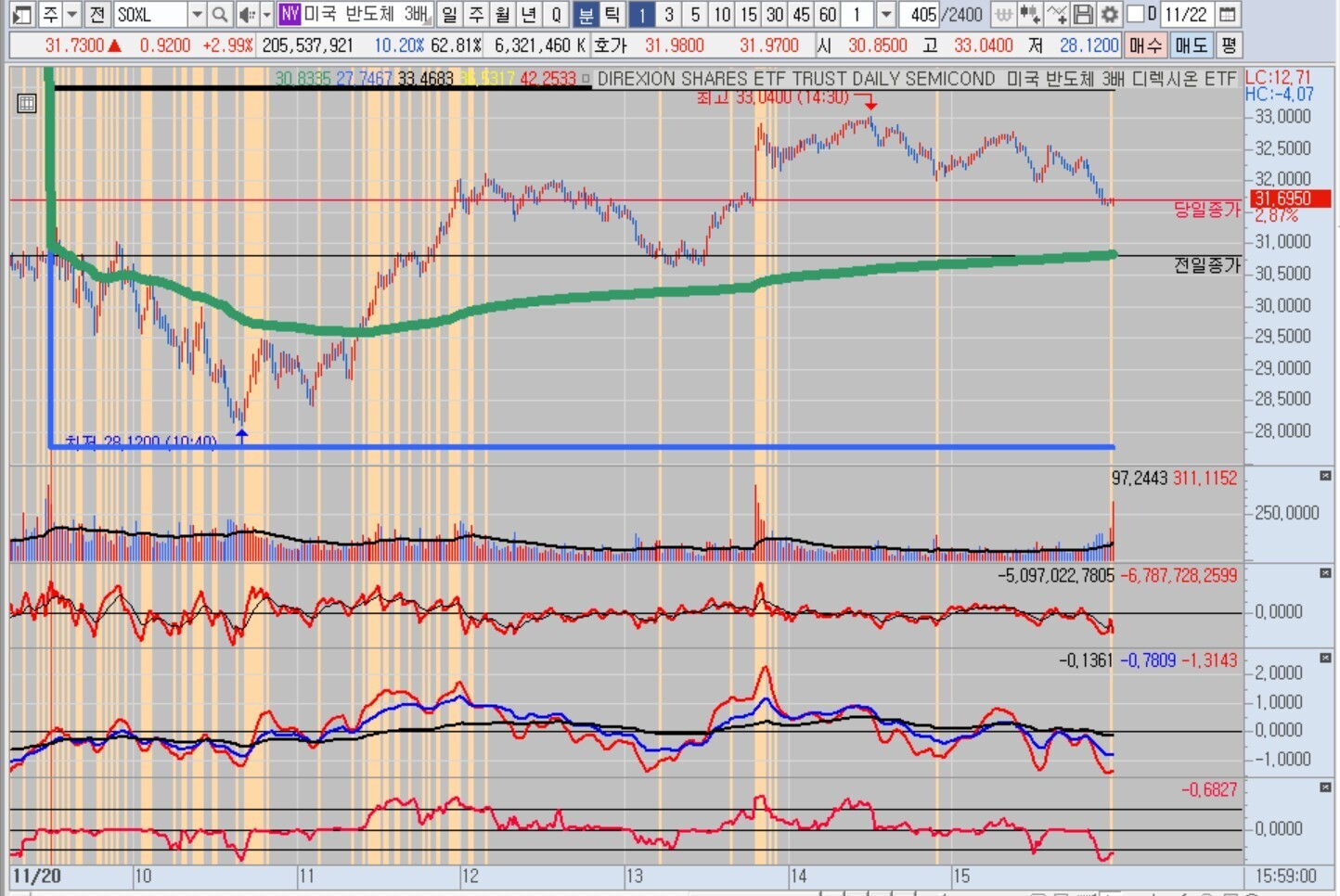Click the 15:59:00 time readout
Image resolution: width=1340 pixels, height=896 pixels.
pyautogui.click(x=1285, y=876)
